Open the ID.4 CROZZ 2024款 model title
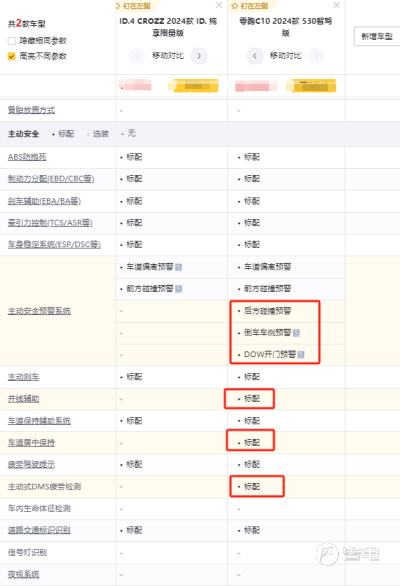 (168, 27)
